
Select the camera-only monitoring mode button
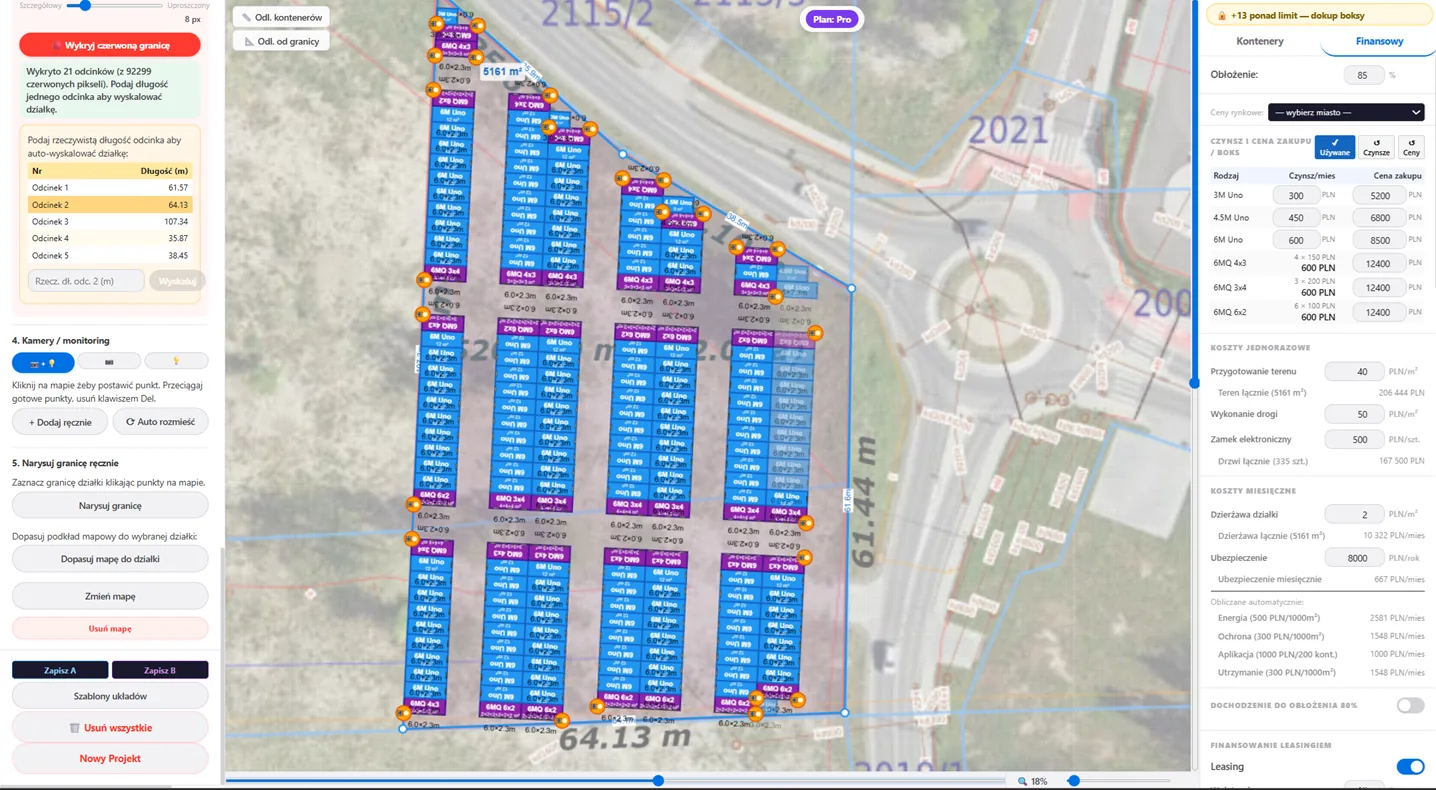[x=109, y=362]
